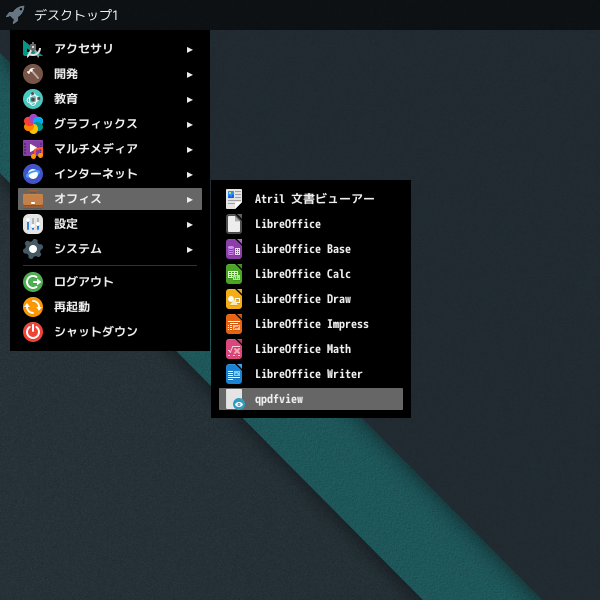Click the デスクトップ1 workspace label

coord(76,15)
